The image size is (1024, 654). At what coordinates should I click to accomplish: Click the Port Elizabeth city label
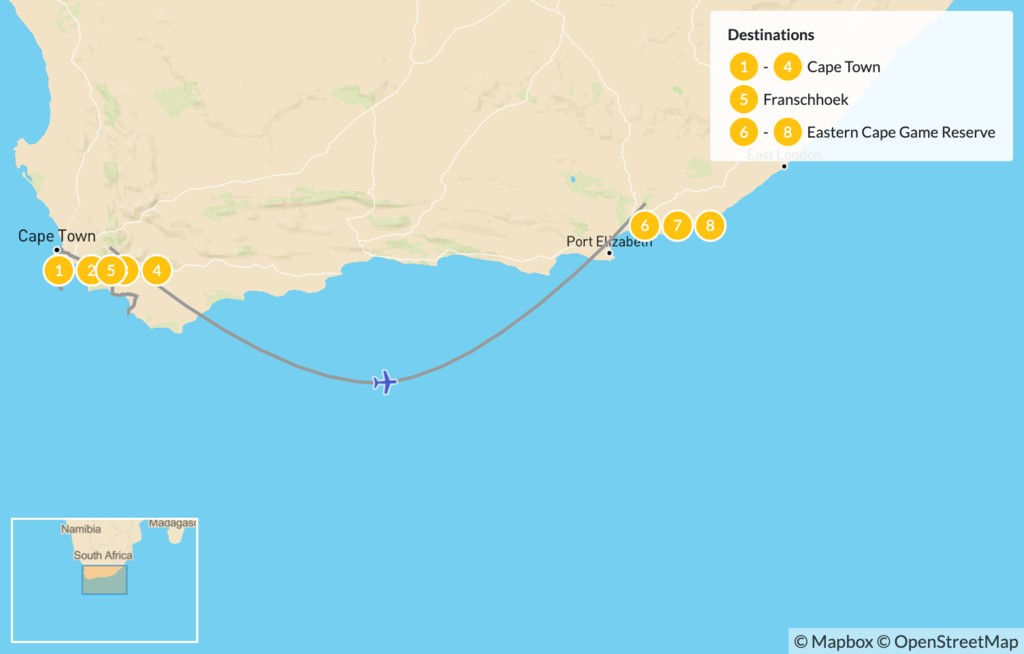(x=609, y=242)
